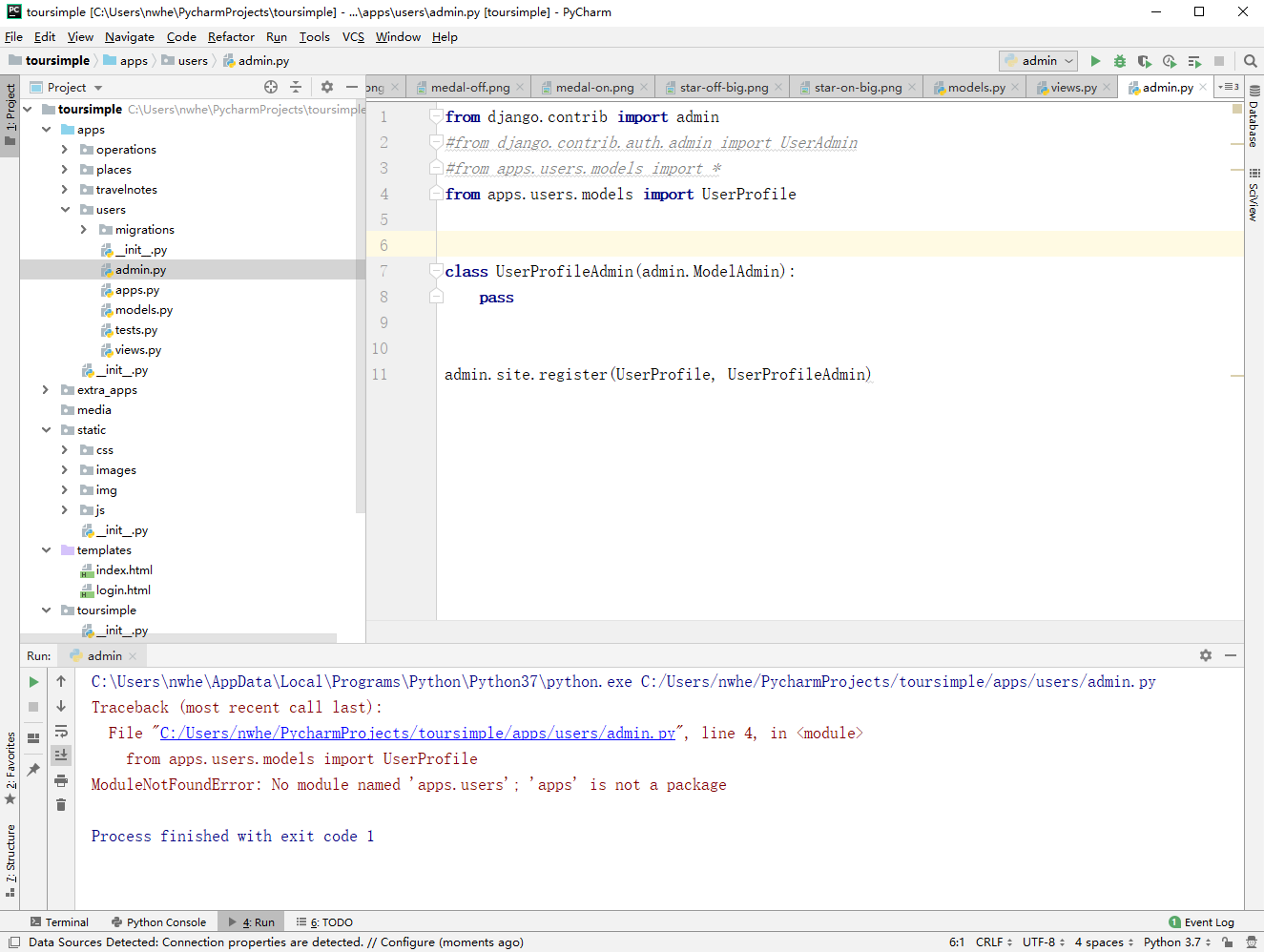Expand the places folder
Viewport: 1264px width, 952px height.
point(65,169)
